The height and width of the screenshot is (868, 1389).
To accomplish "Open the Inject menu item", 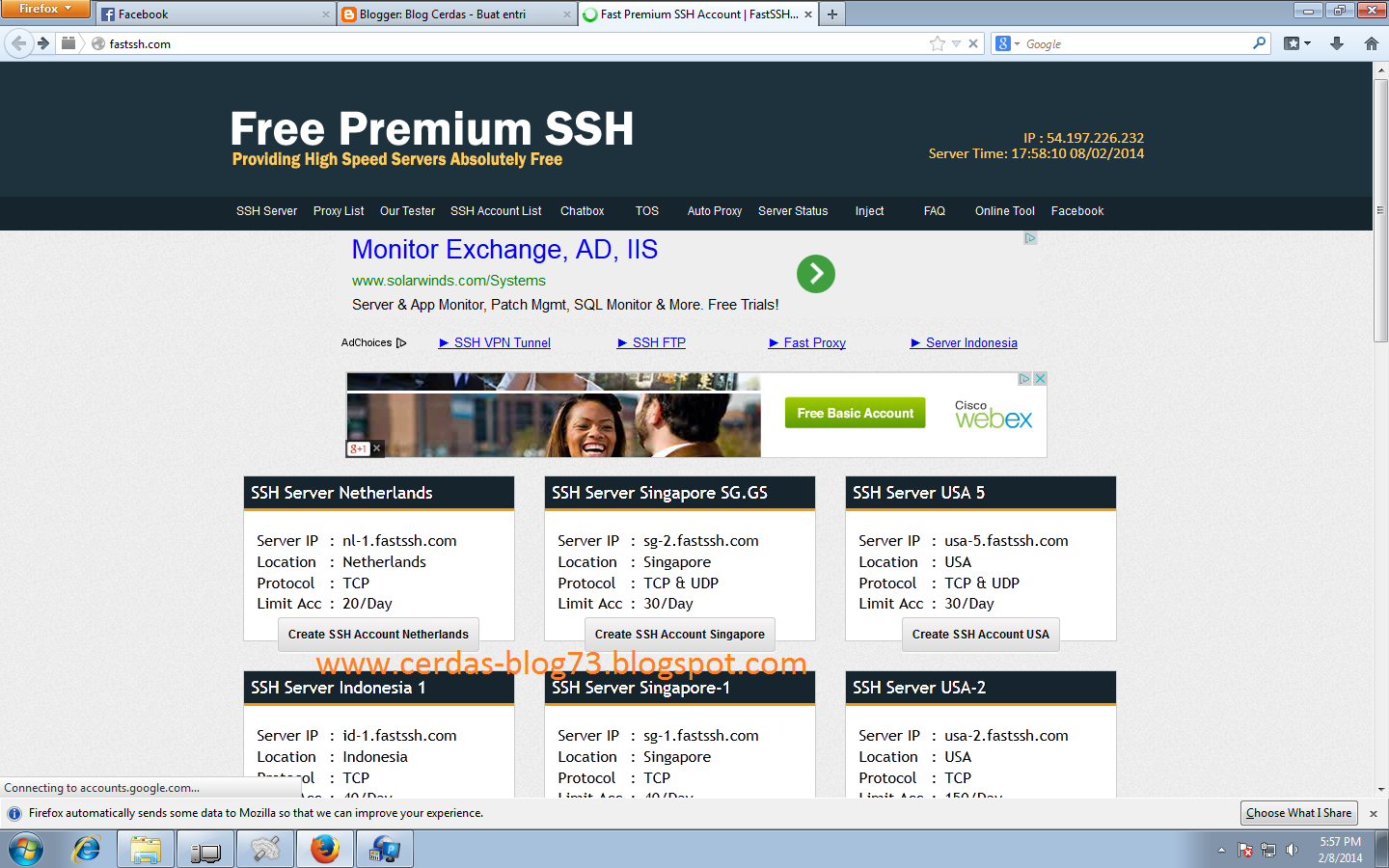I will [869, 211].
